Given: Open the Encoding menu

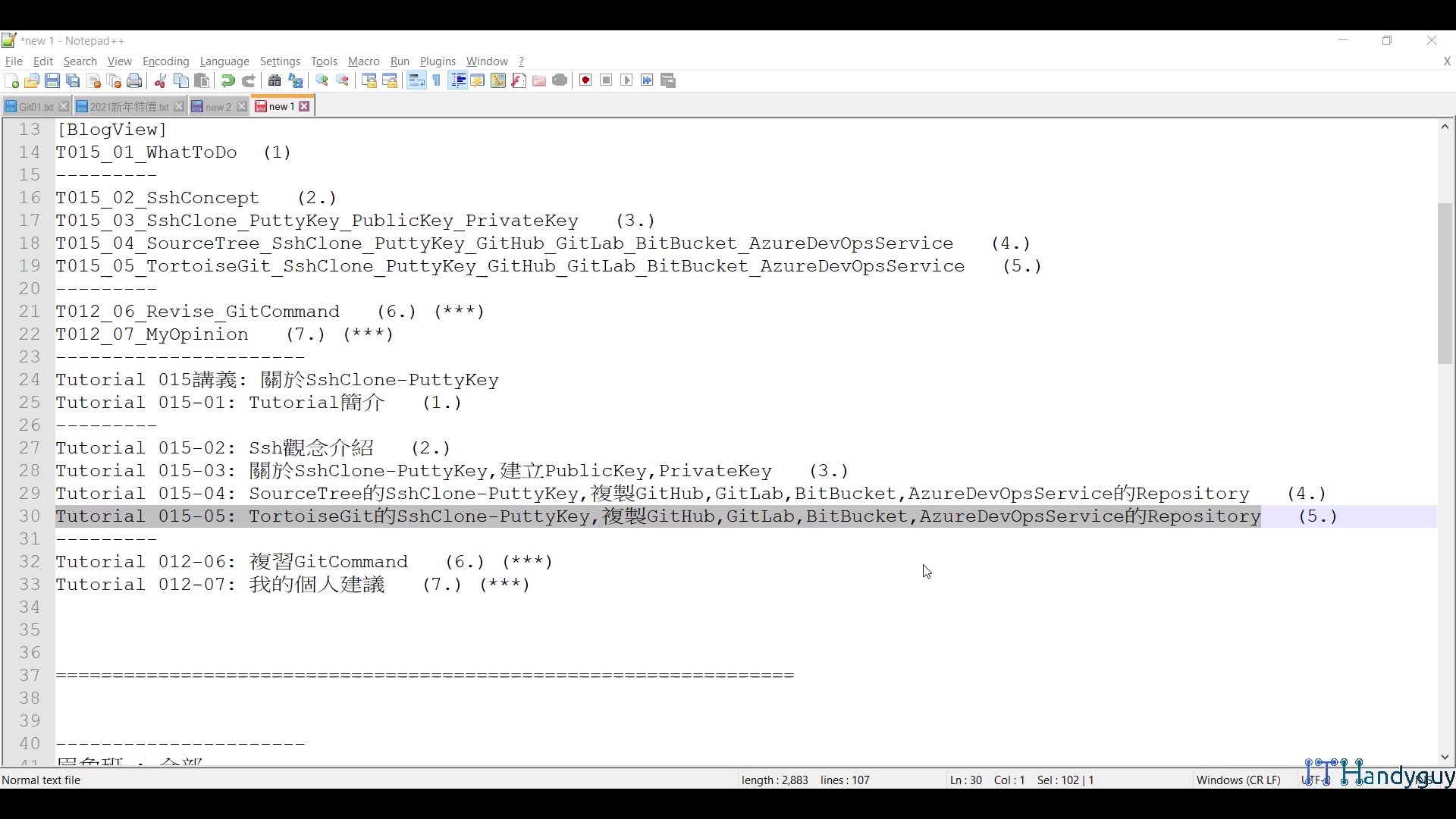Looking at the screenshot, I should 165,61.
